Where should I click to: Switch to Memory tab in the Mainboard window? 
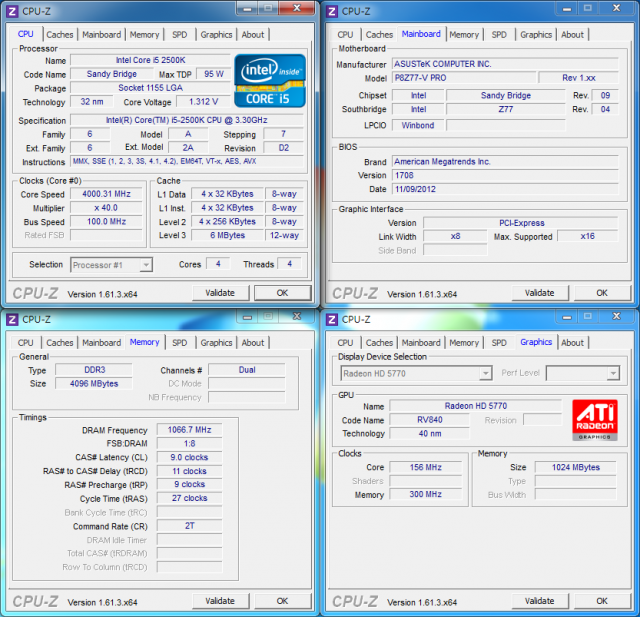(464, 35)
